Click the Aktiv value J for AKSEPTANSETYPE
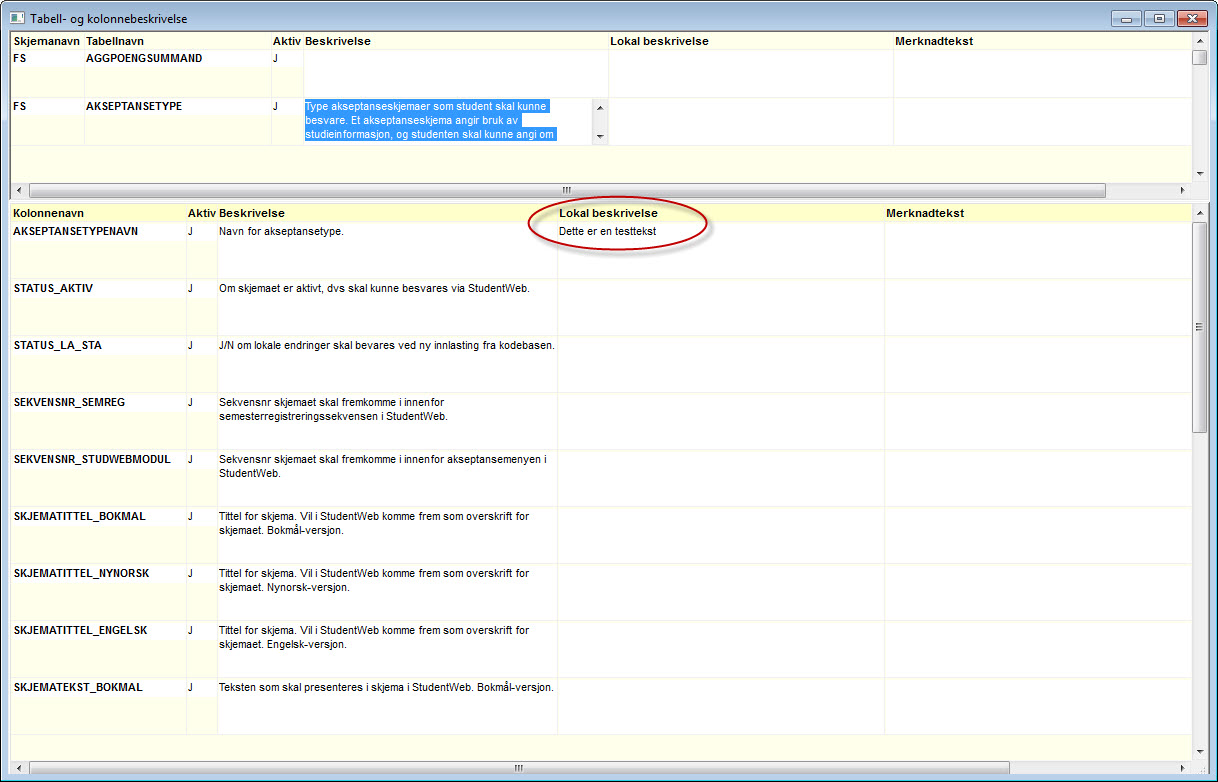Image resolution: width=1218 pixels, height=782 pixels. point(276,106)
